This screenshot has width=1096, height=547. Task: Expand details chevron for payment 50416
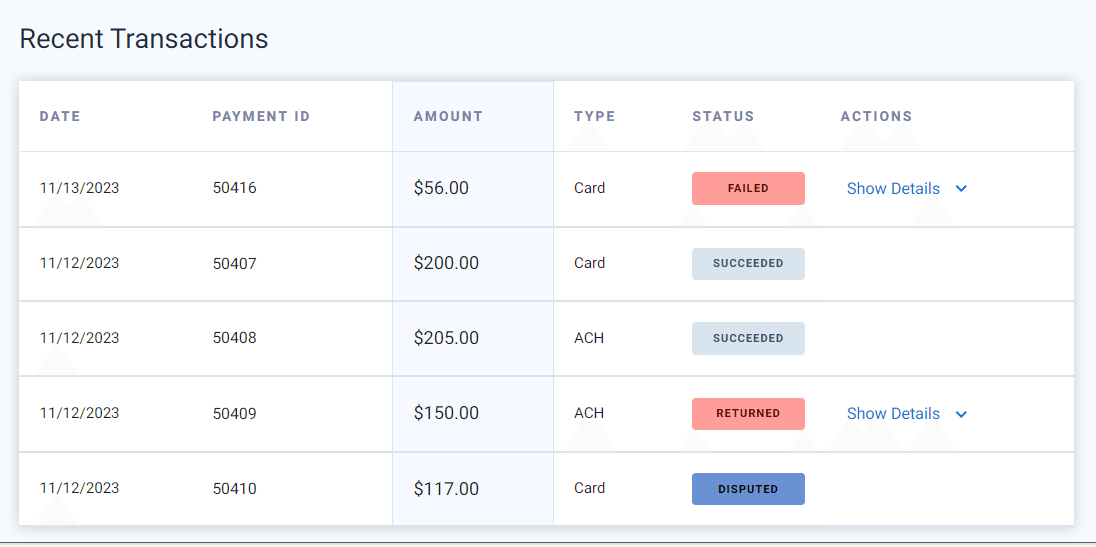[961, 189]
